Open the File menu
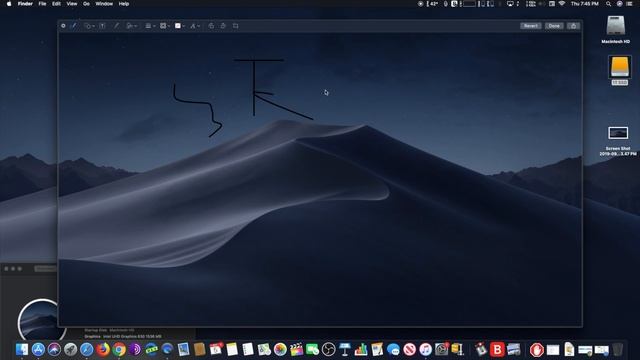Image resolution: width=640 pixels, height=360 pixels. coord(42,4)
